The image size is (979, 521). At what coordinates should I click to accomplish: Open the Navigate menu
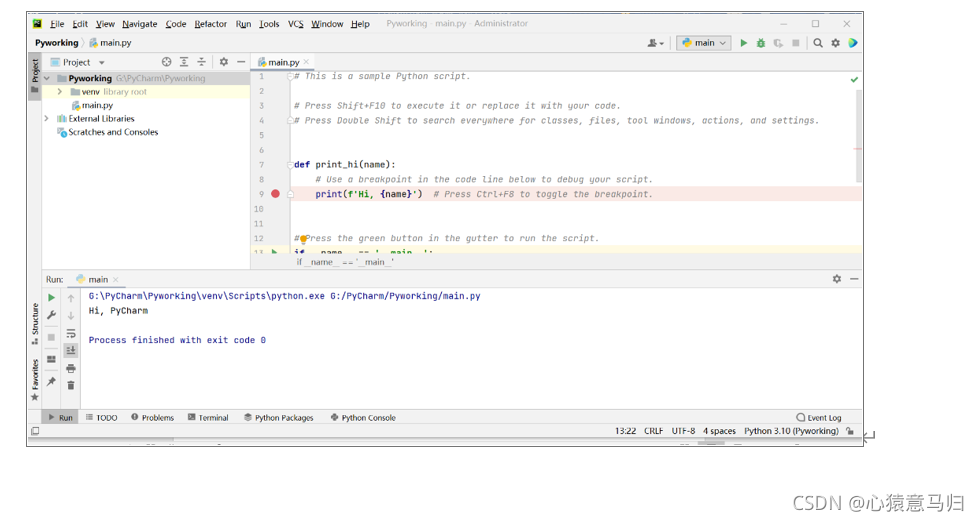tap(139, 24)
